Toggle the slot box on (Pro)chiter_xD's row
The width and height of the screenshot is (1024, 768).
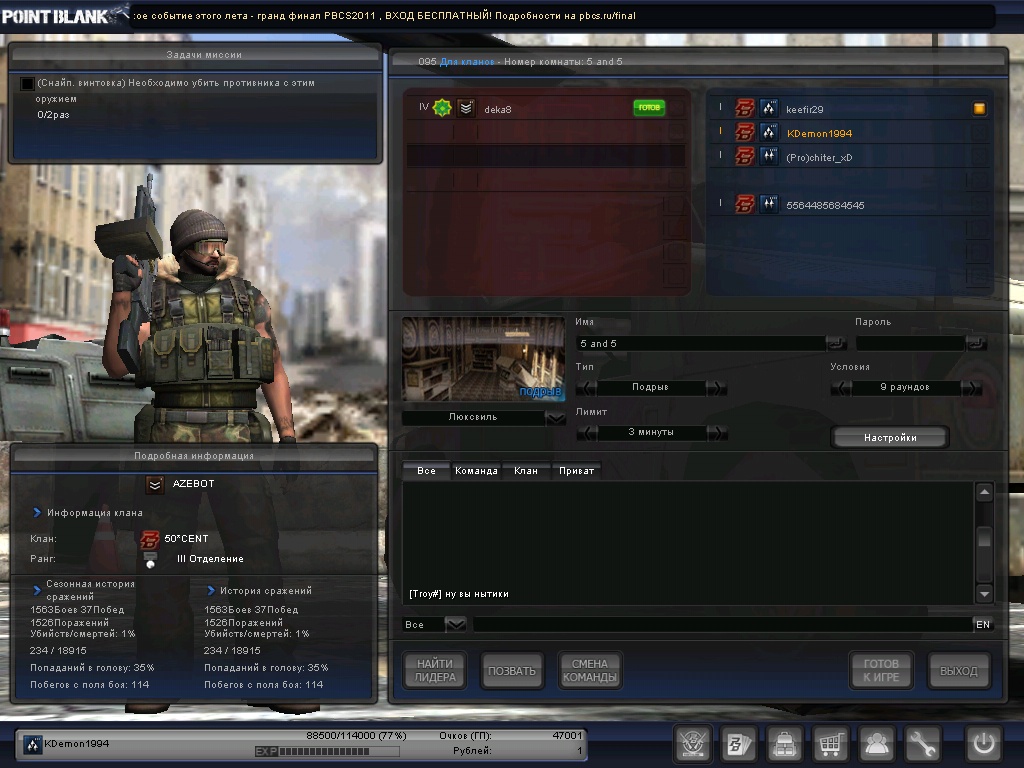click(x=978, y=157)
